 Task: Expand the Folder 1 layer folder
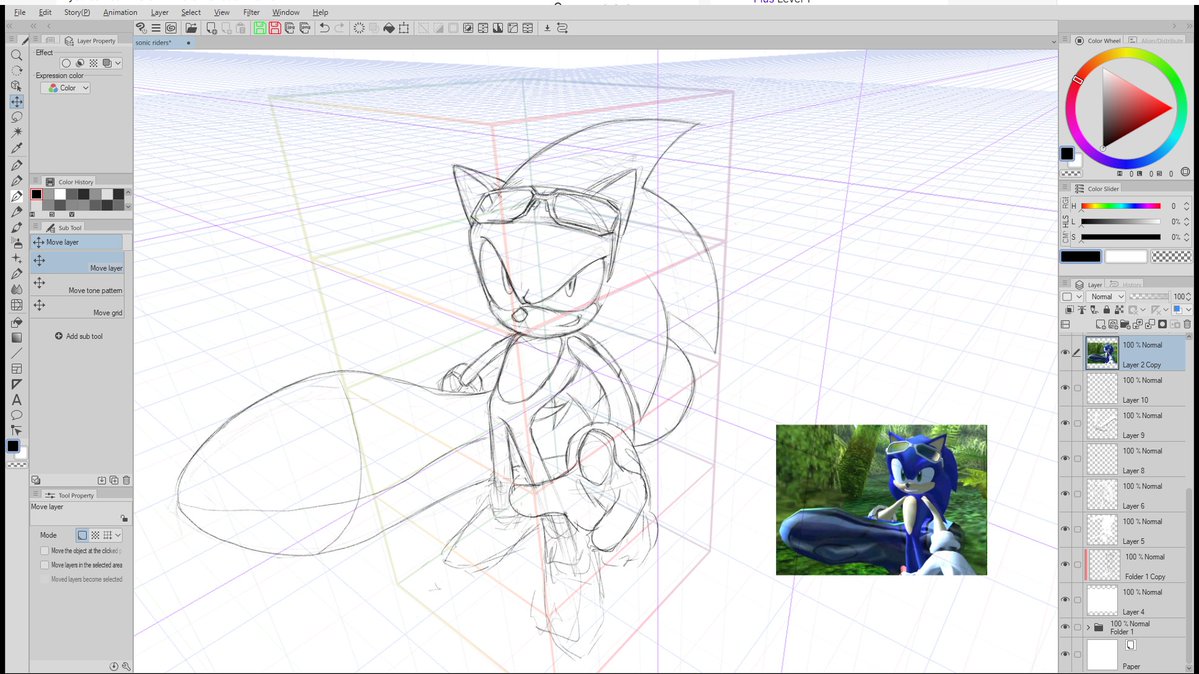pyautogui.click(x=1088, y=627)
